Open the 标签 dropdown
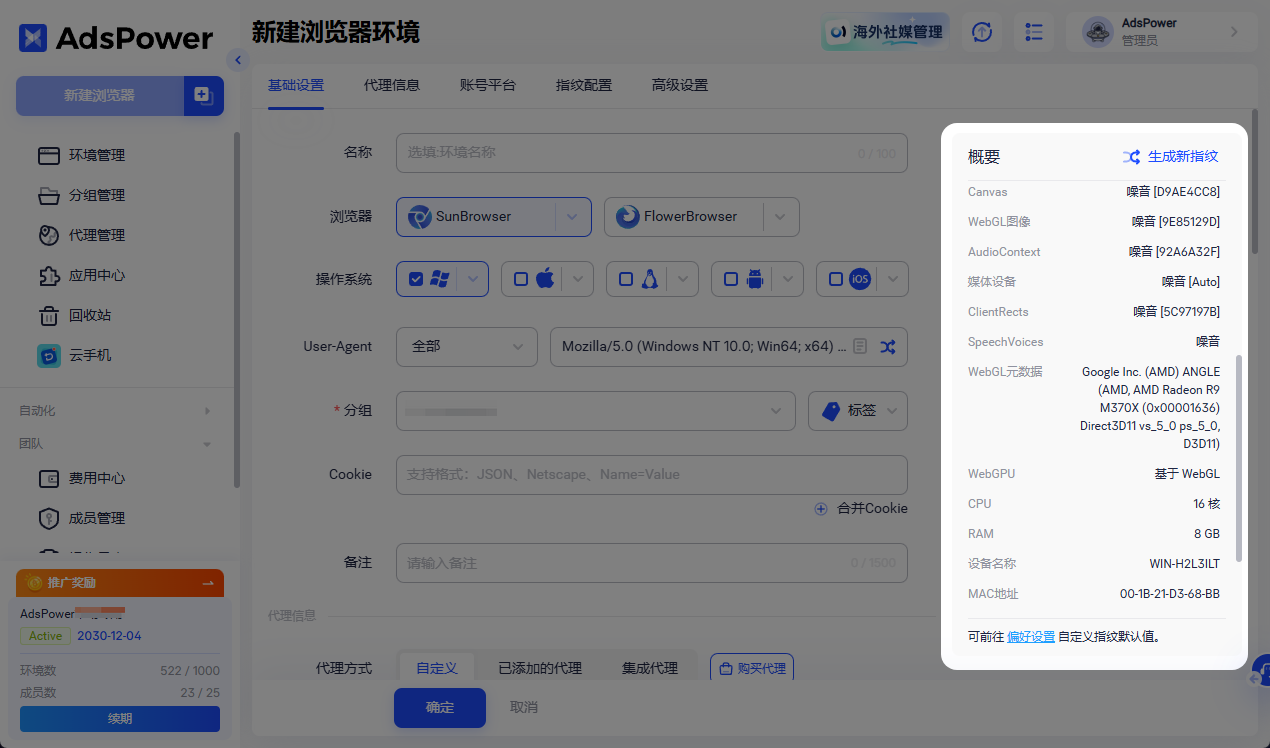 (858, 410)
